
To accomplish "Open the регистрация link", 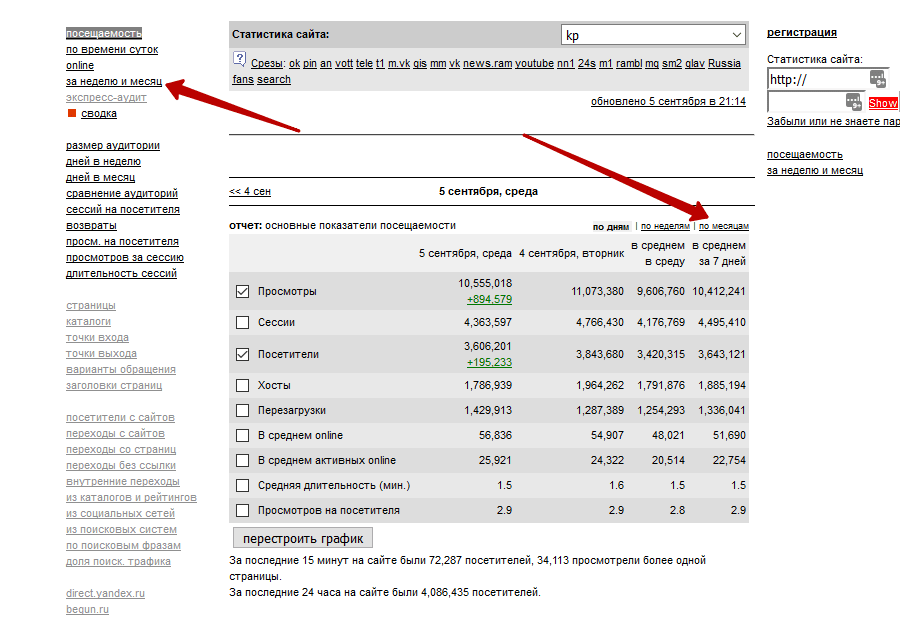I will pyautogui.click(x=802, y=33).
